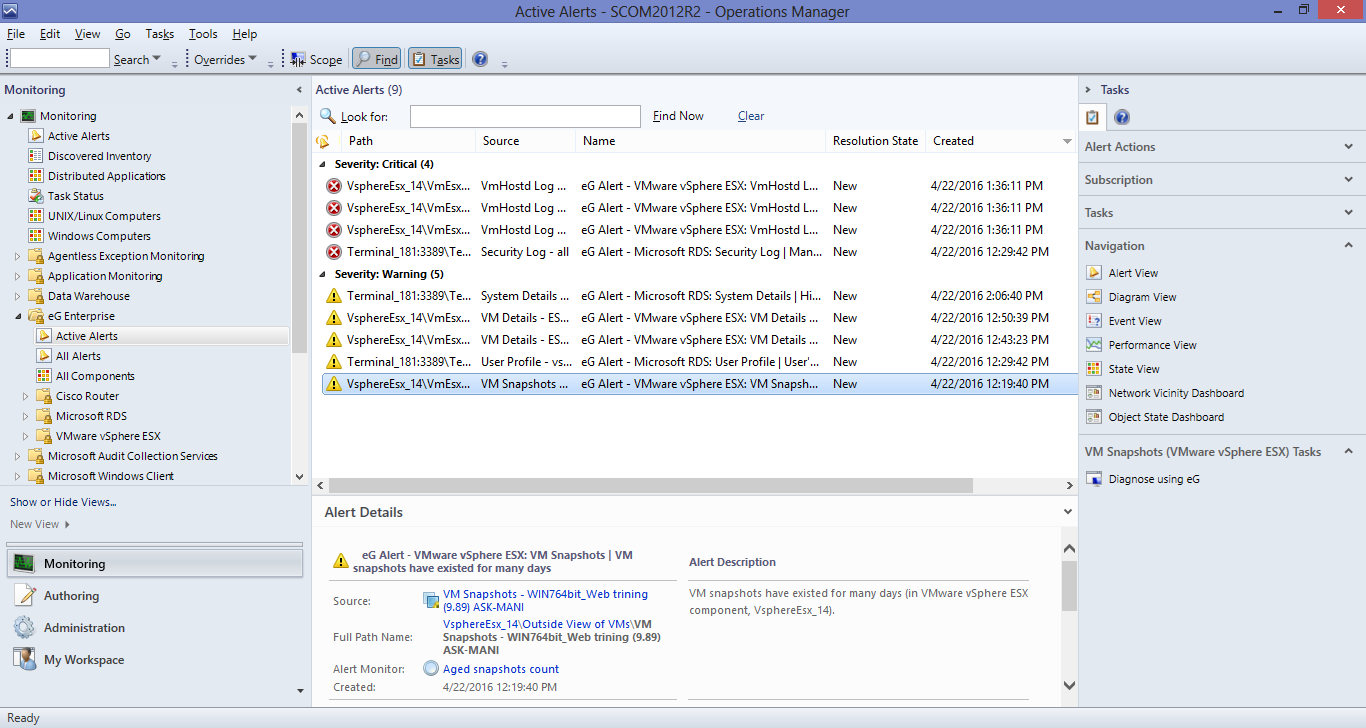1366x728 pixels.
Task: Select the Microsoft RDS tree item
Action: 91,416
